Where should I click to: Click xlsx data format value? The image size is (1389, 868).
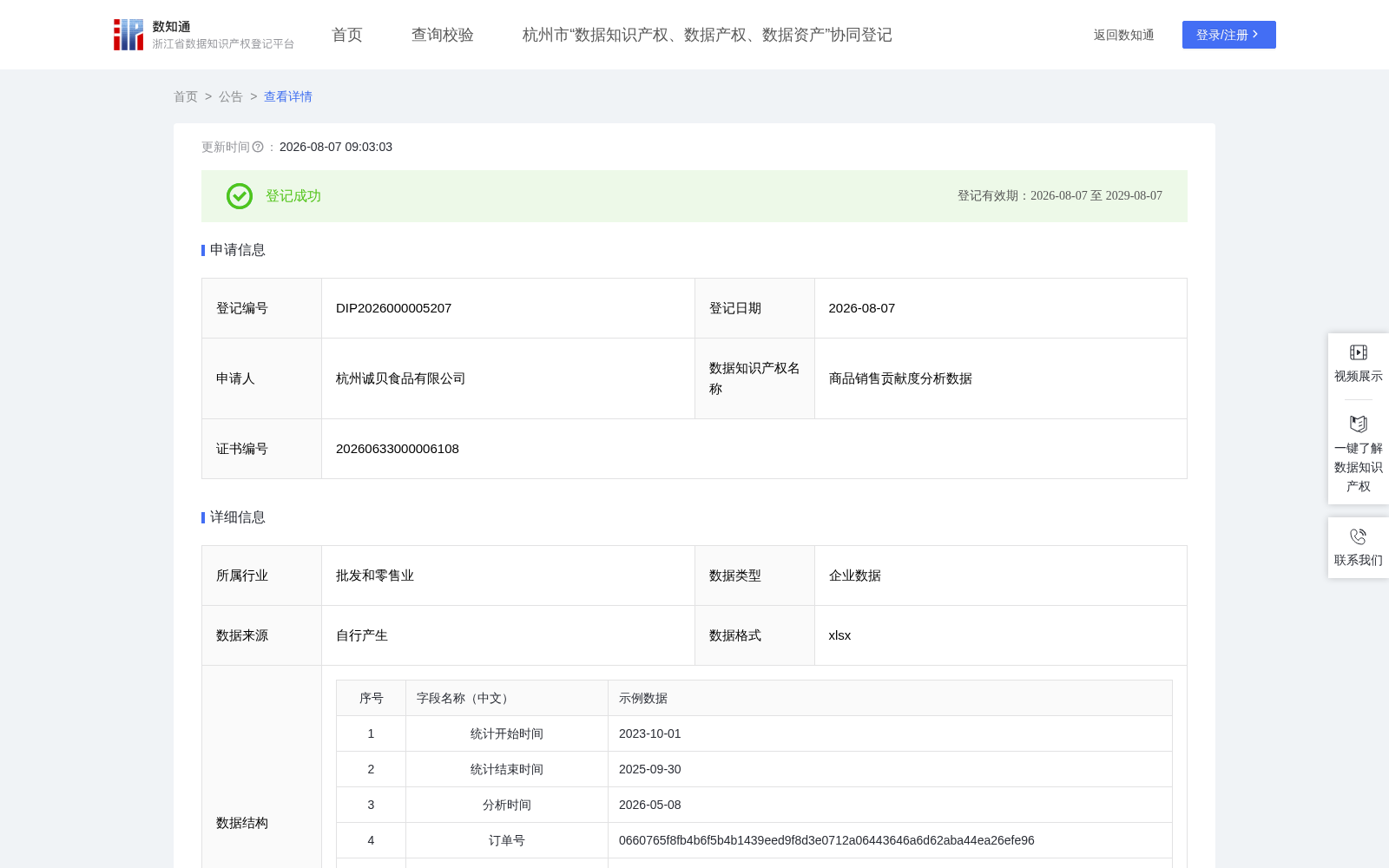pos(839,635)
